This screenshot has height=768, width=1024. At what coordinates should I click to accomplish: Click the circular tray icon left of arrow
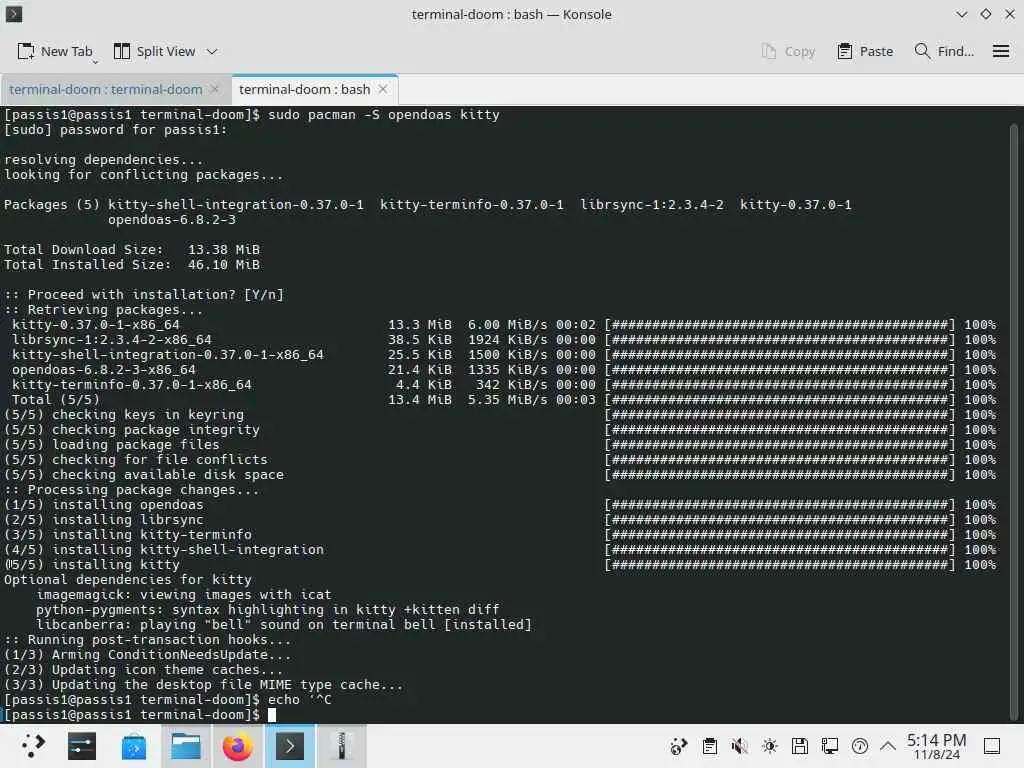(859, 746)
